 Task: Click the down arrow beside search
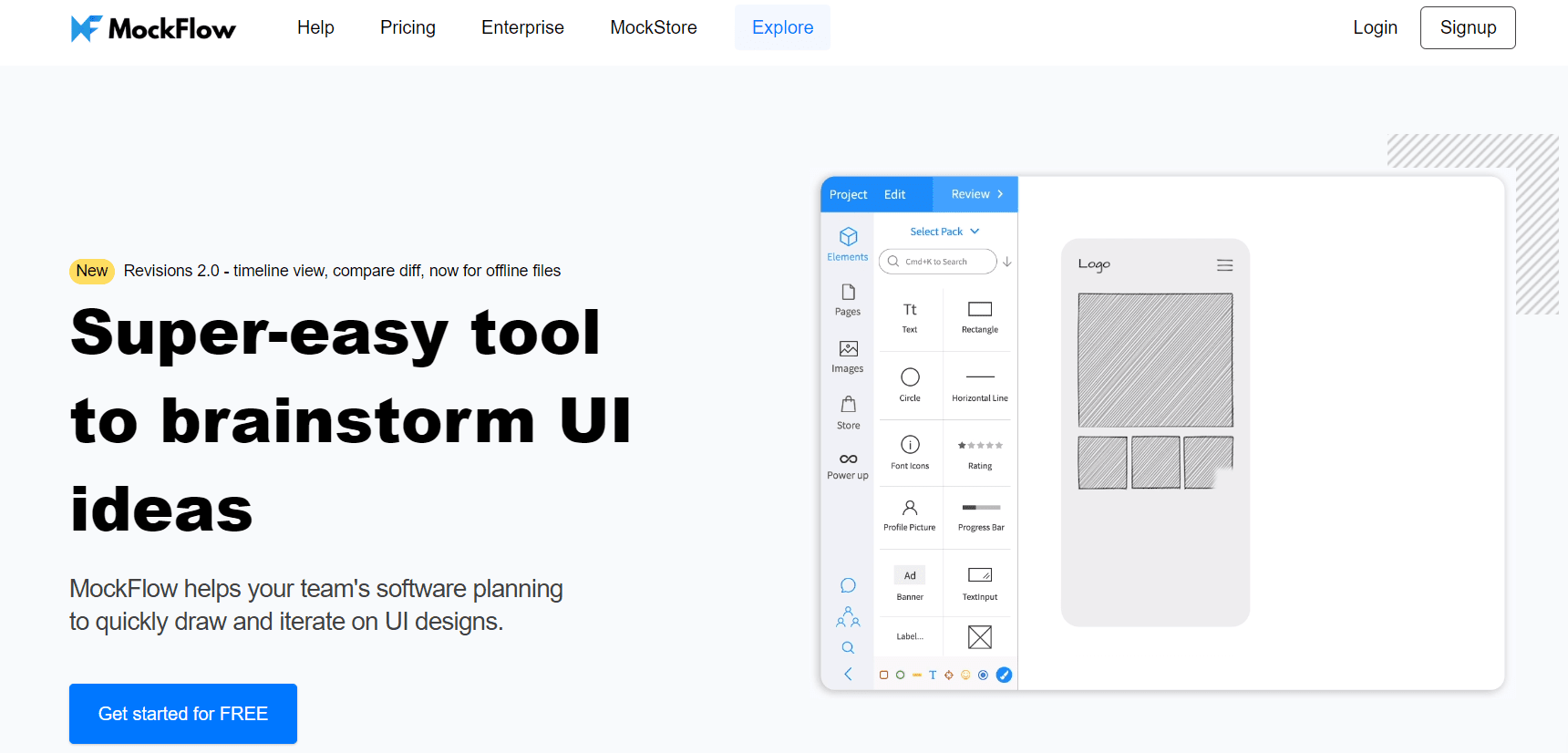(1007, 262)
